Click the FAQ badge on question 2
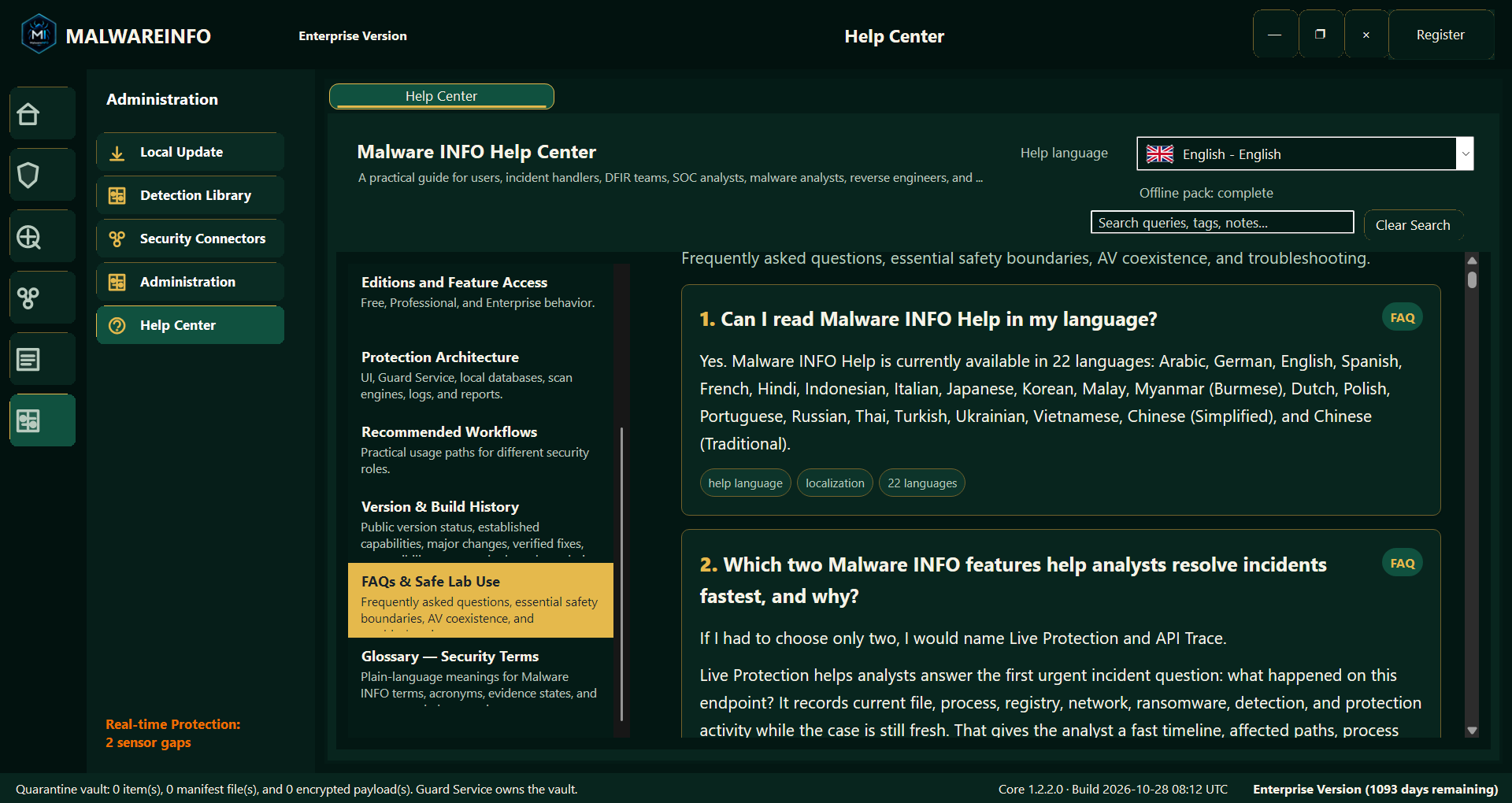The width and height of the screenshot is (1512, 803). [x=1403, y=564]
